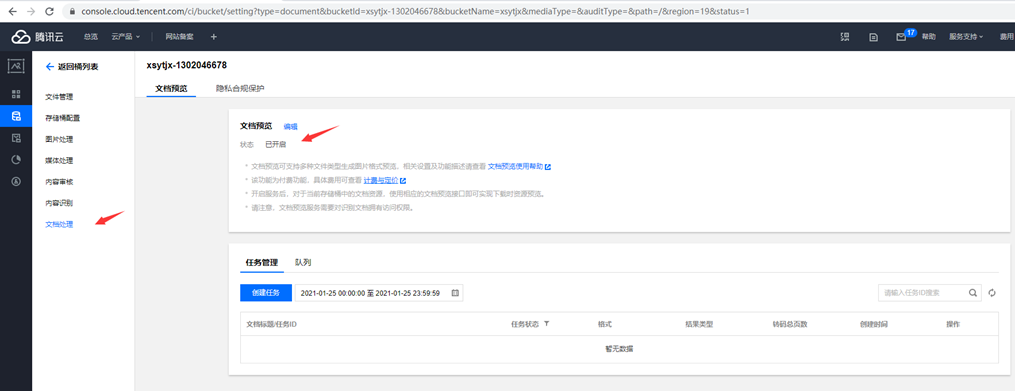Viewport: 1015px width, 391px height.
Task: Click the 结果类型 column header
Action: pos(699,324)
